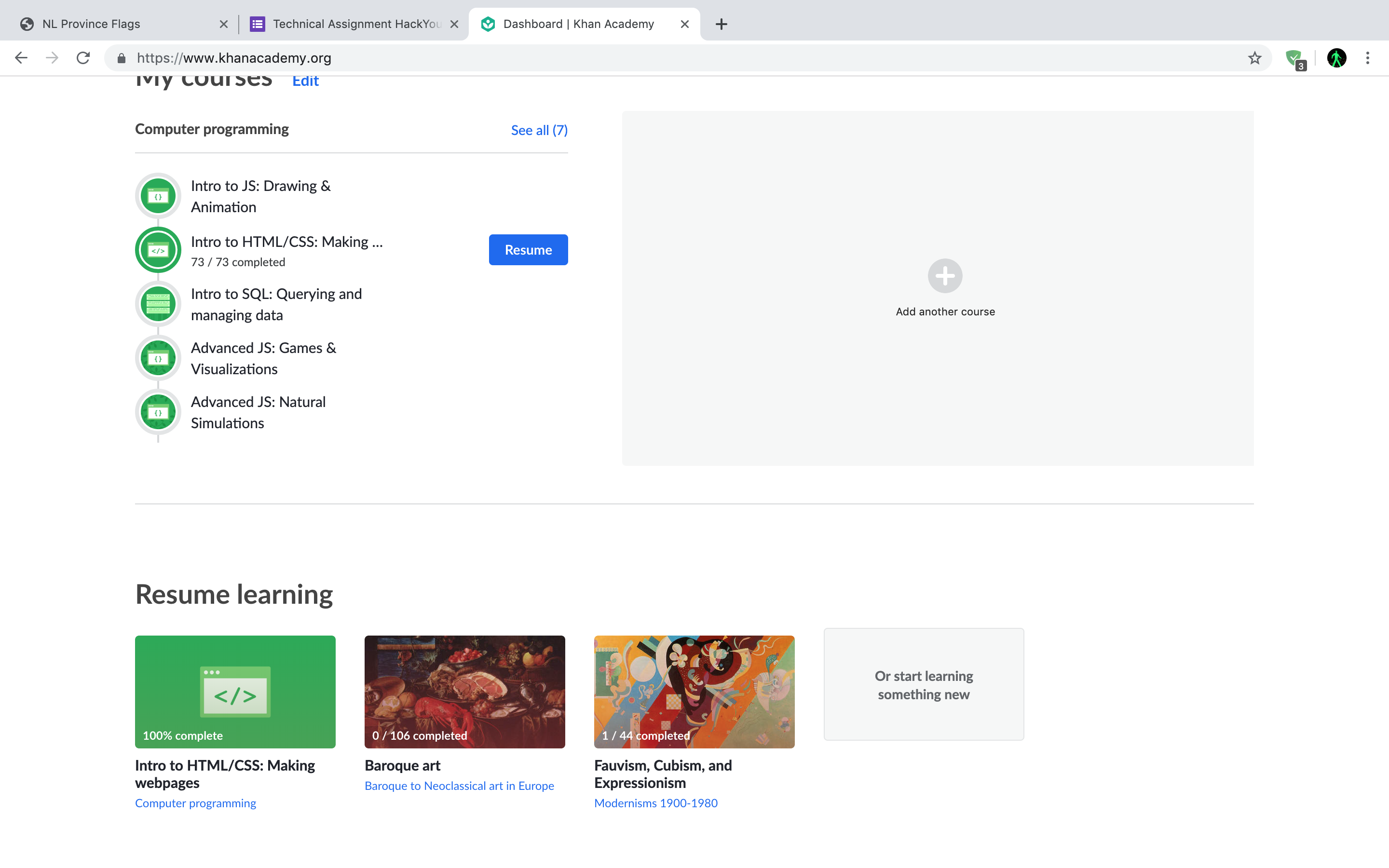1389x868 pixels.
Task: Go back to the previous page
Action: 21,58
